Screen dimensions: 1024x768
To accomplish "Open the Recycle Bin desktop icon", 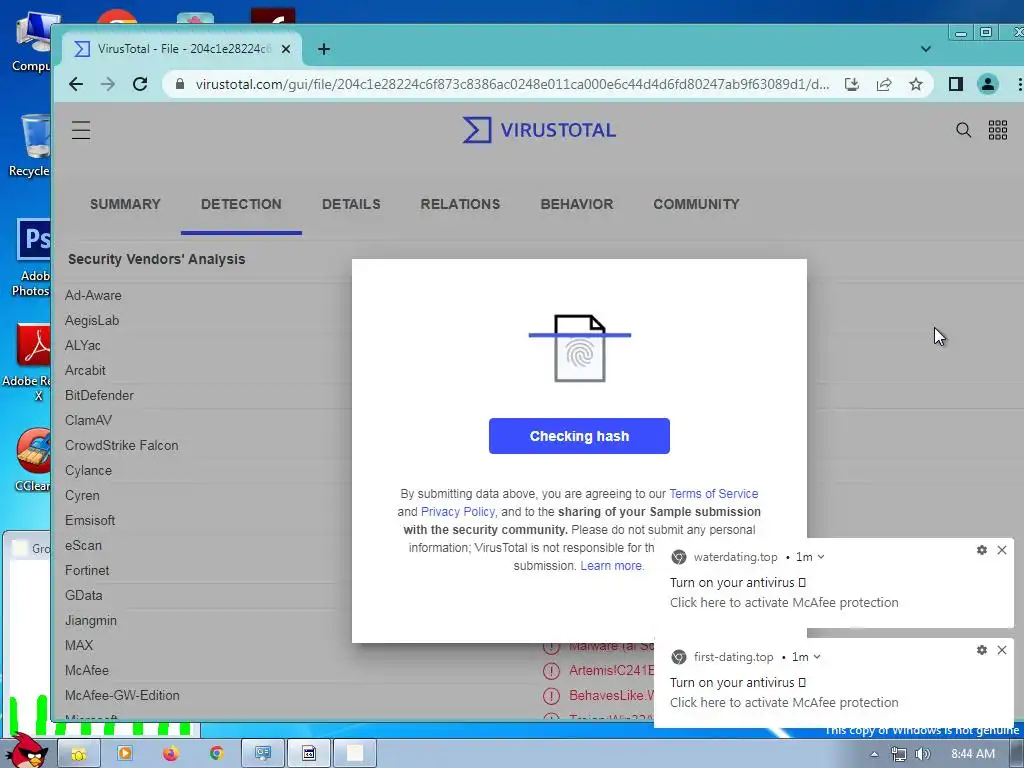I will tap(31, 145).
